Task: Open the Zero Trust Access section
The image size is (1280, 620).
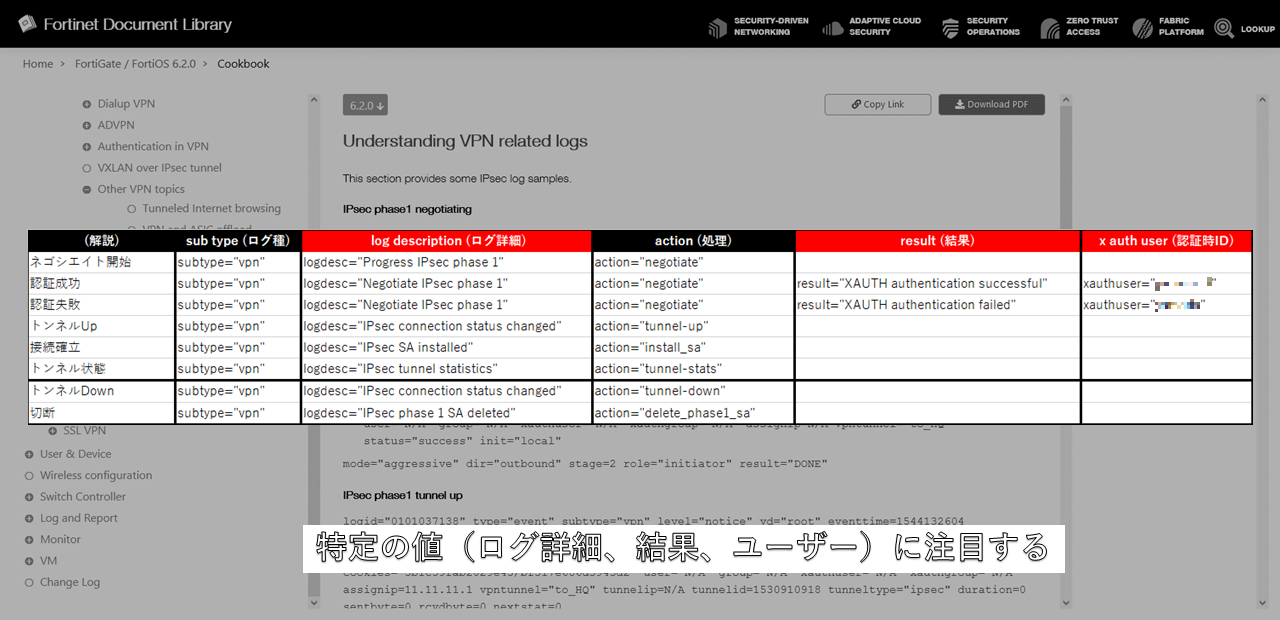Action: [x=1079, y=27]
